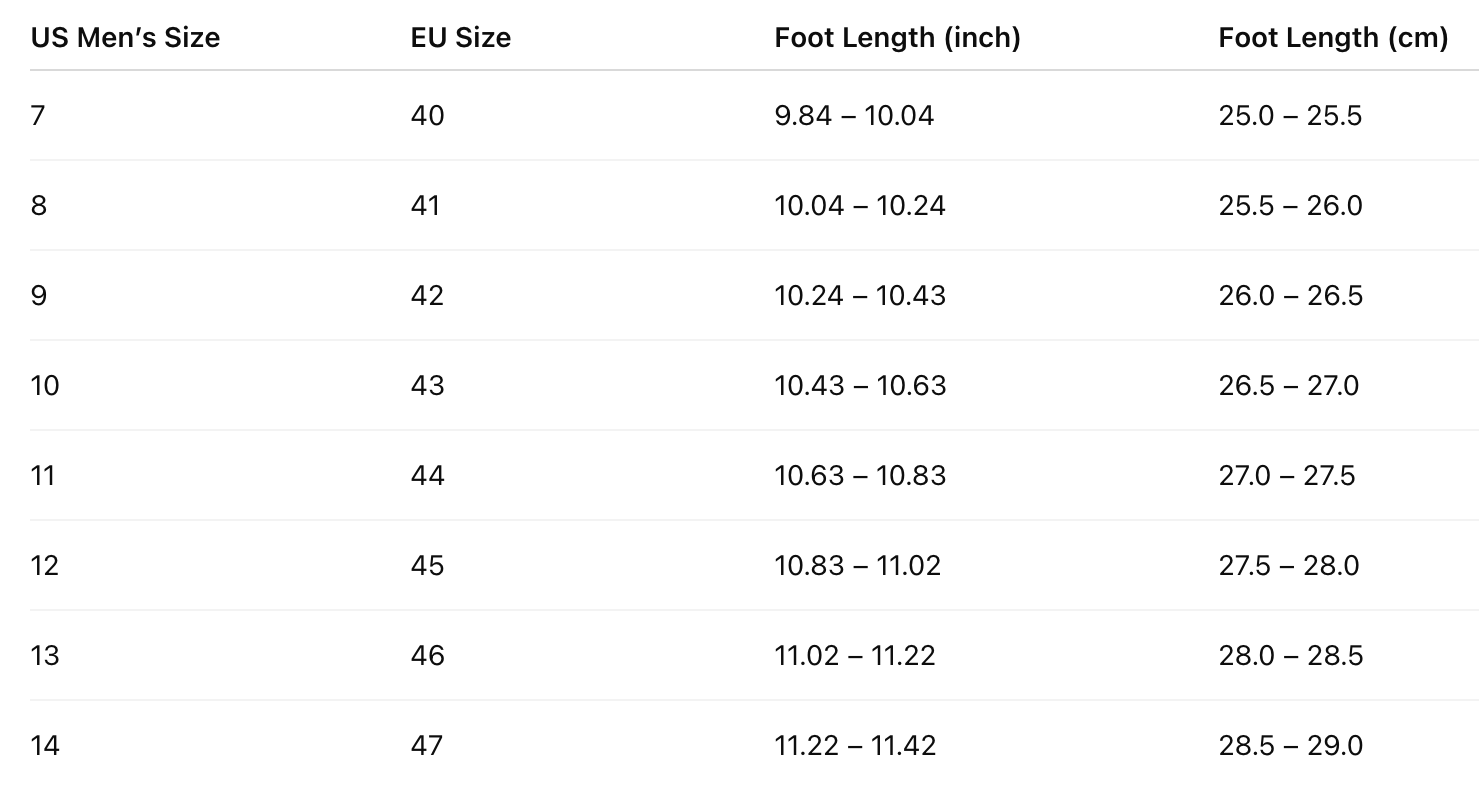Select US Men's size 8 cell
The height and width of the screenshot is (789, 1479).
38,206
